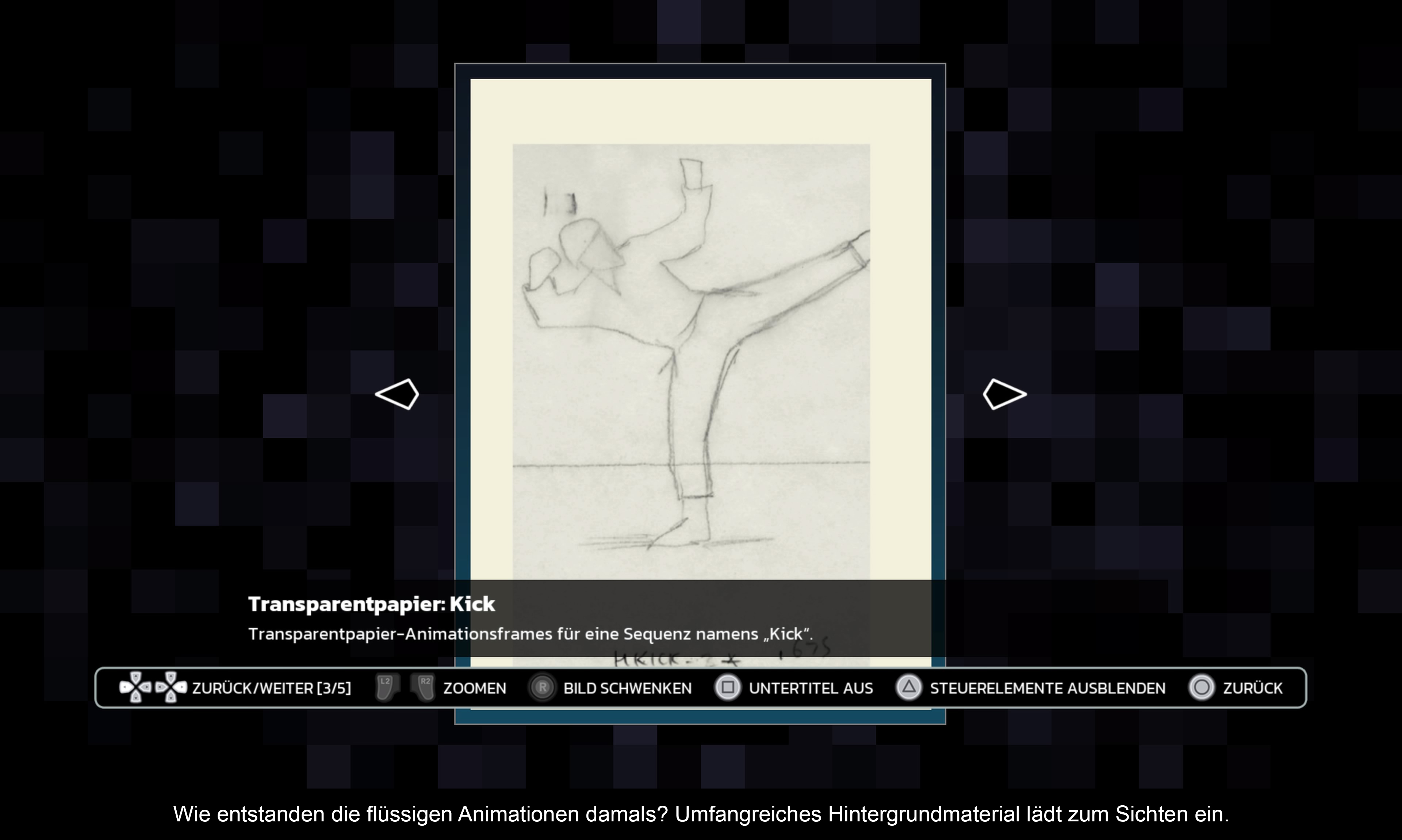Click the second D-pad icon
This screenshot has height=840, width=1402.
tap(171, 687)
